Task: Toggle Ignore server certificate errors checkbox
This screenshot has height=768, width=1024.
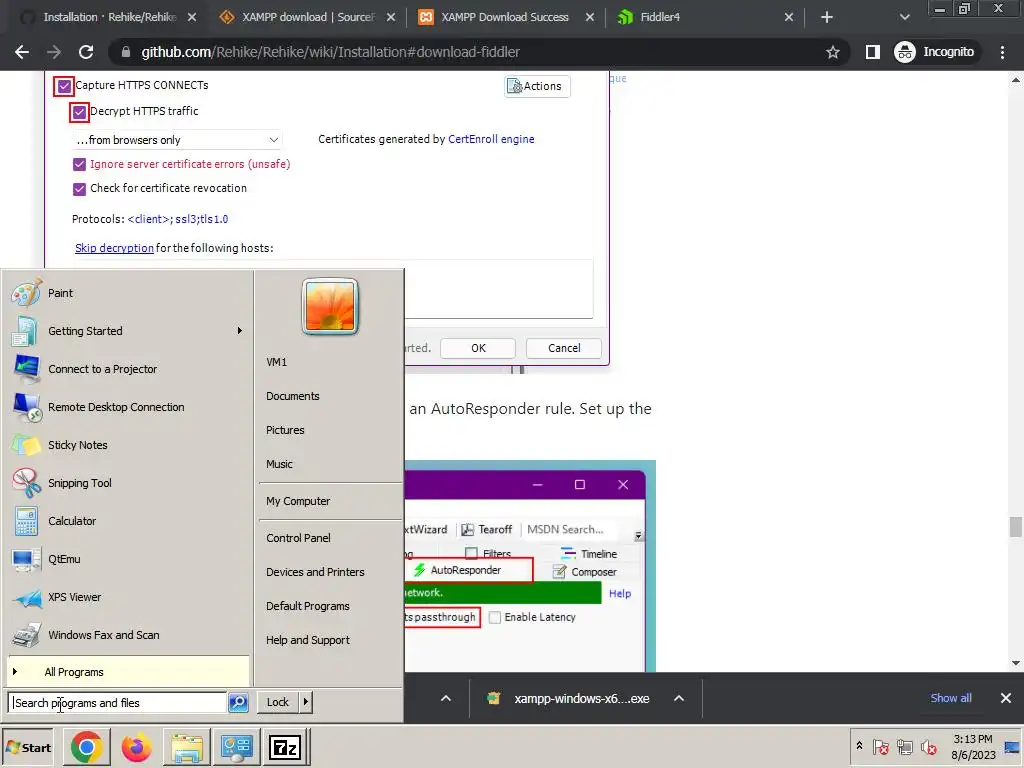Action: pos(79,165)
